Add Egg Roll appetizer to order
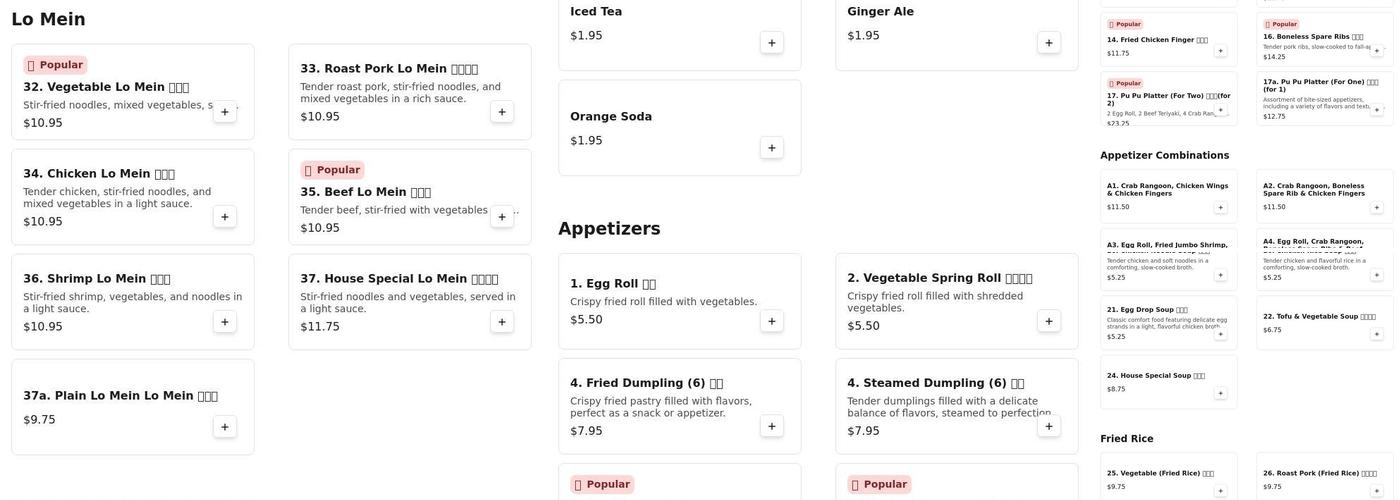The width and height of the screenshot is (1400, 500). [772, 321]
